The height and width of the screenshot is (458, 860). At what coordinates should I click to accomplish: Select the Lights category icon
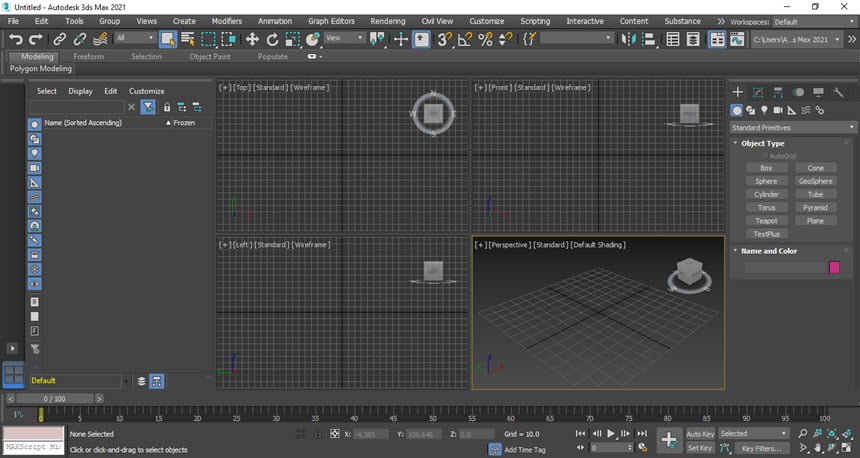[x=764, y=110]
